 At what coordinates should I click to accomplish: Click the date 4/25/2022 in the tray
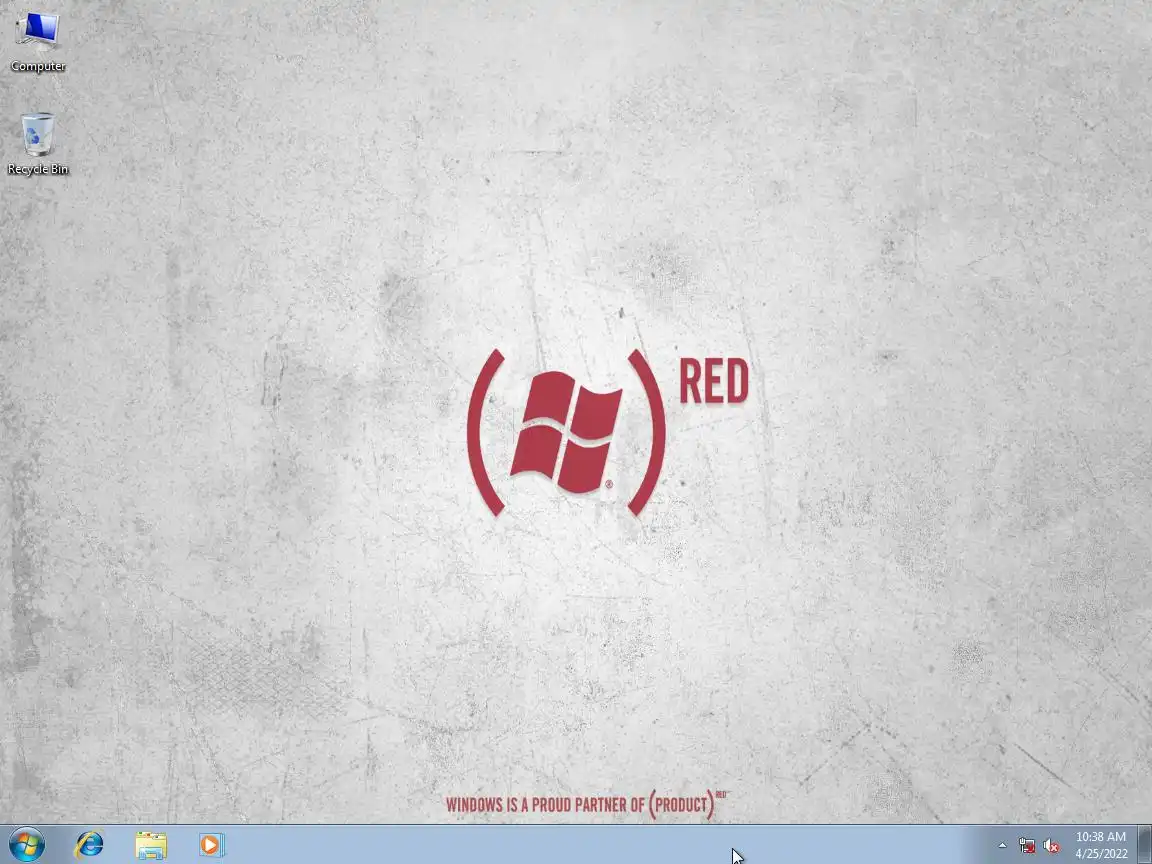(x=1101, y=854)
